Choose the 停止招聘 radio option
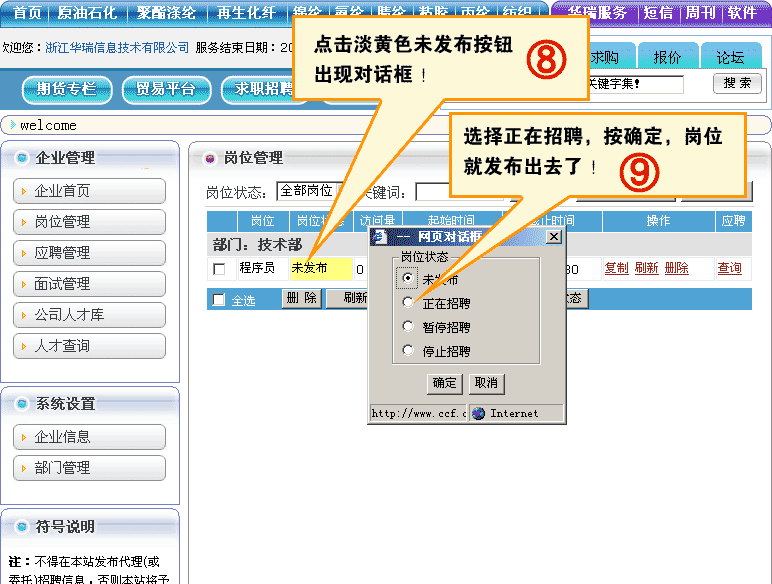Screen dimensions: 772x584 tap(407, 351)
